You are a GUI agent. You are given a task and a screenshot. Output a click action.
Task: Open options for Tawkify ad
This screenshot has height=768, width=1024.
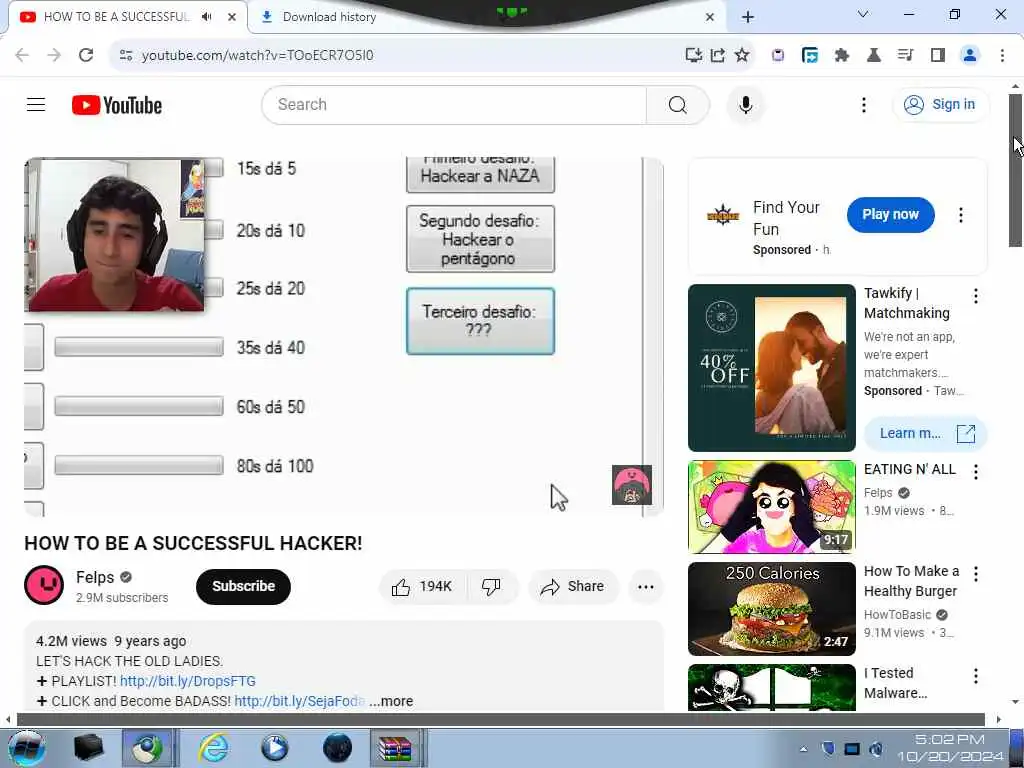[x=976, y=296]
